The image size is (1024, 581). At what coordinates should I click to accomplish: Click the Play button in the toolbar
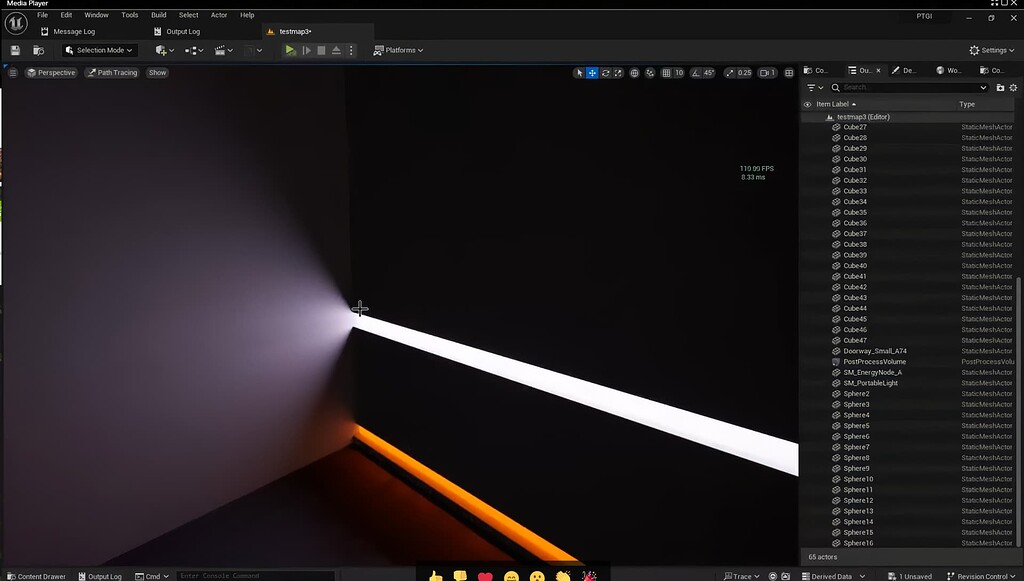point(290,50)
